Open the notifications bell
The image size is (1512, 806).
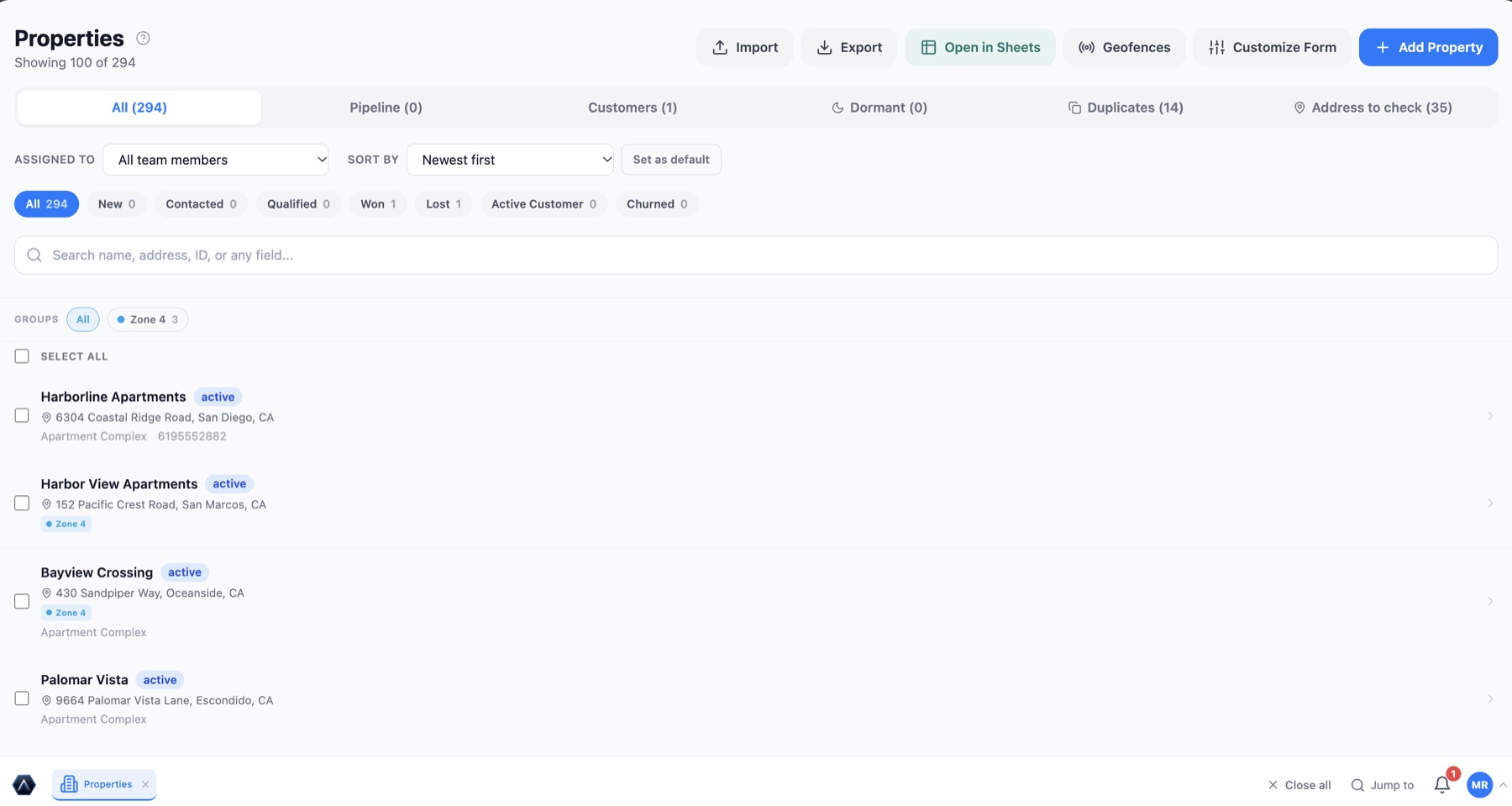point(1441,785)
